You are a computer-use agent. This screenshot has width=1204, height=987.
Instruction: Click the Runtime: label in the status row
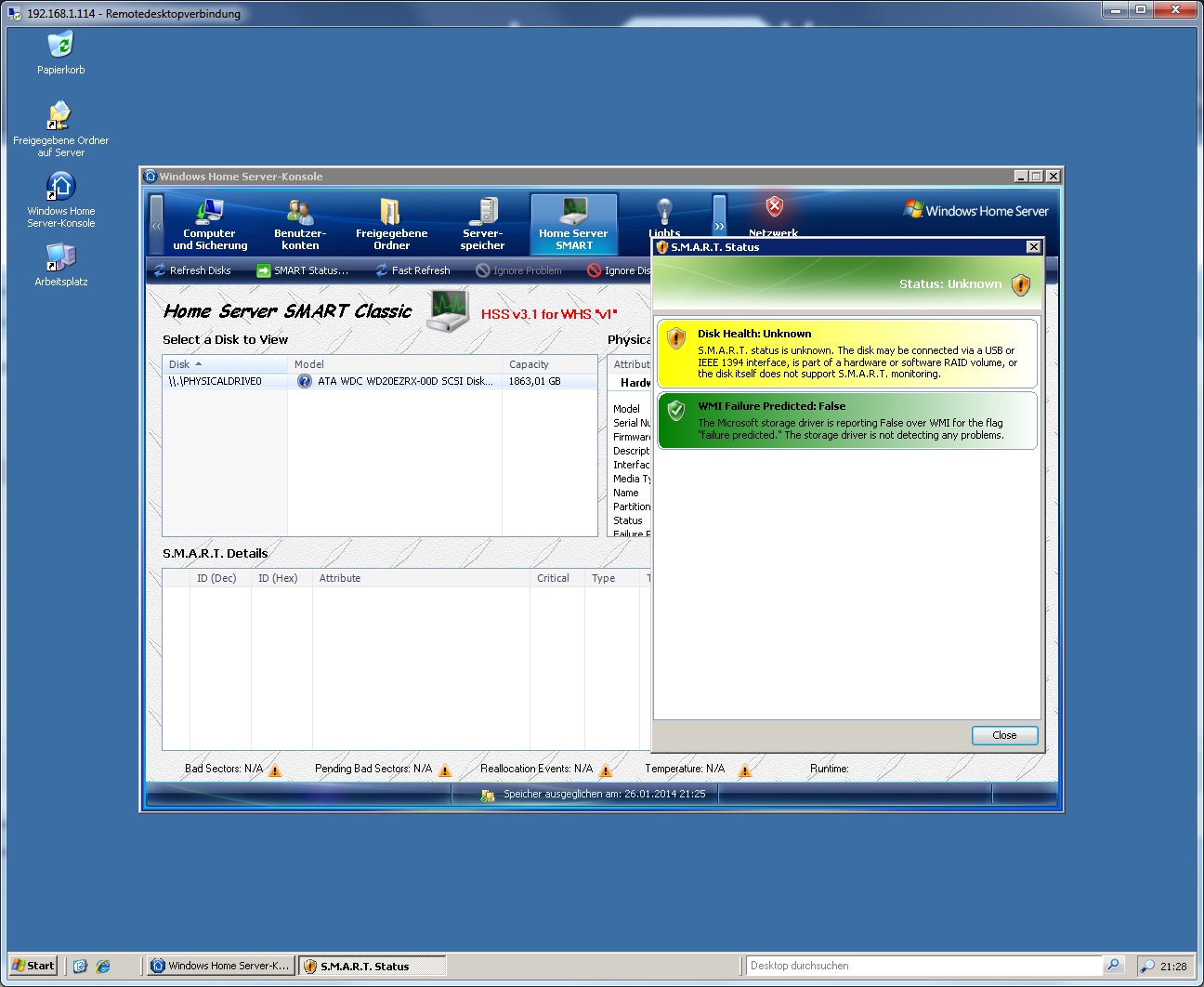coord(830,769)
